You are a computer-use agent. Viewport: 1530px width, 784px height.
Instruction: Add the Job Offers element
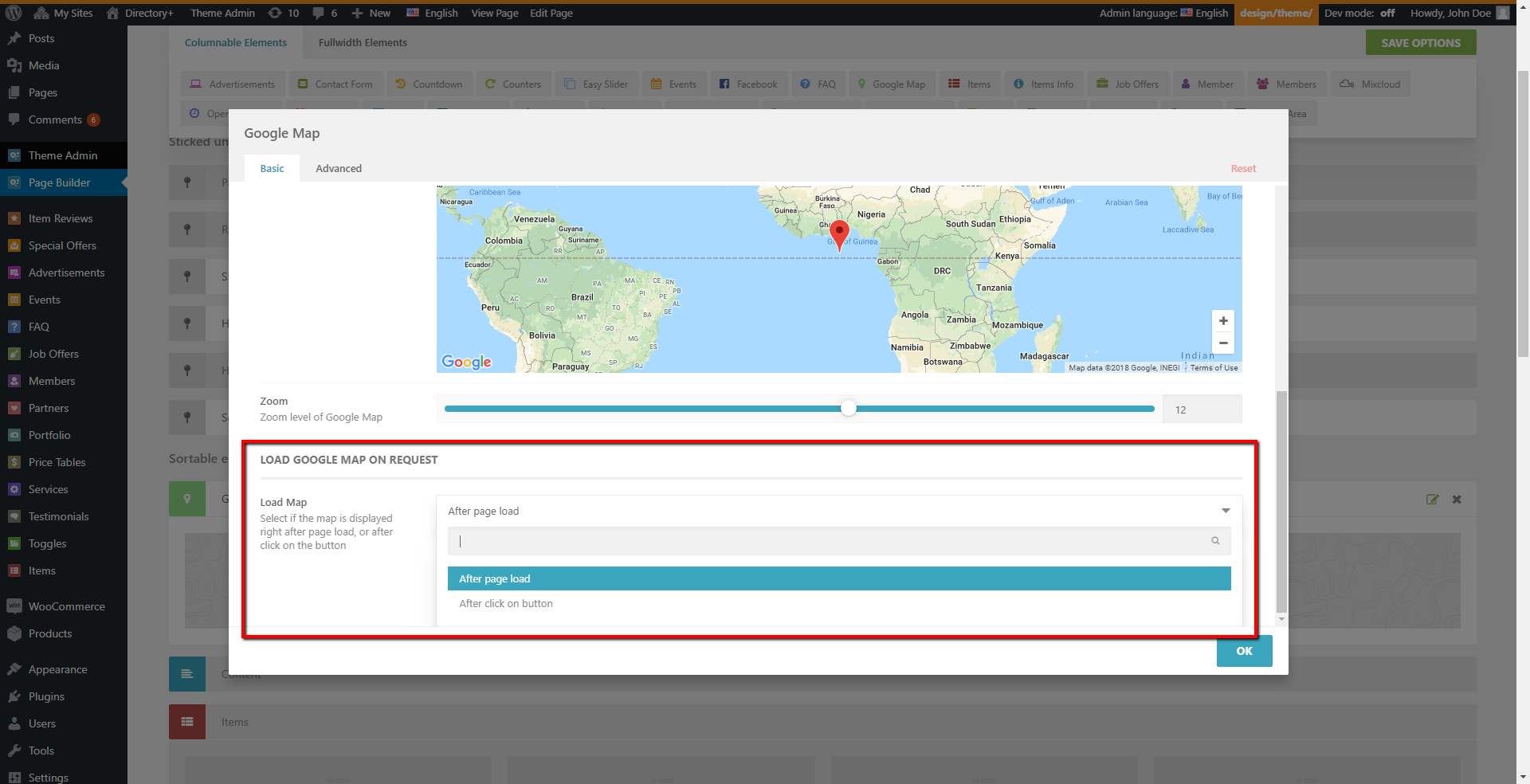pos(1128,84)
